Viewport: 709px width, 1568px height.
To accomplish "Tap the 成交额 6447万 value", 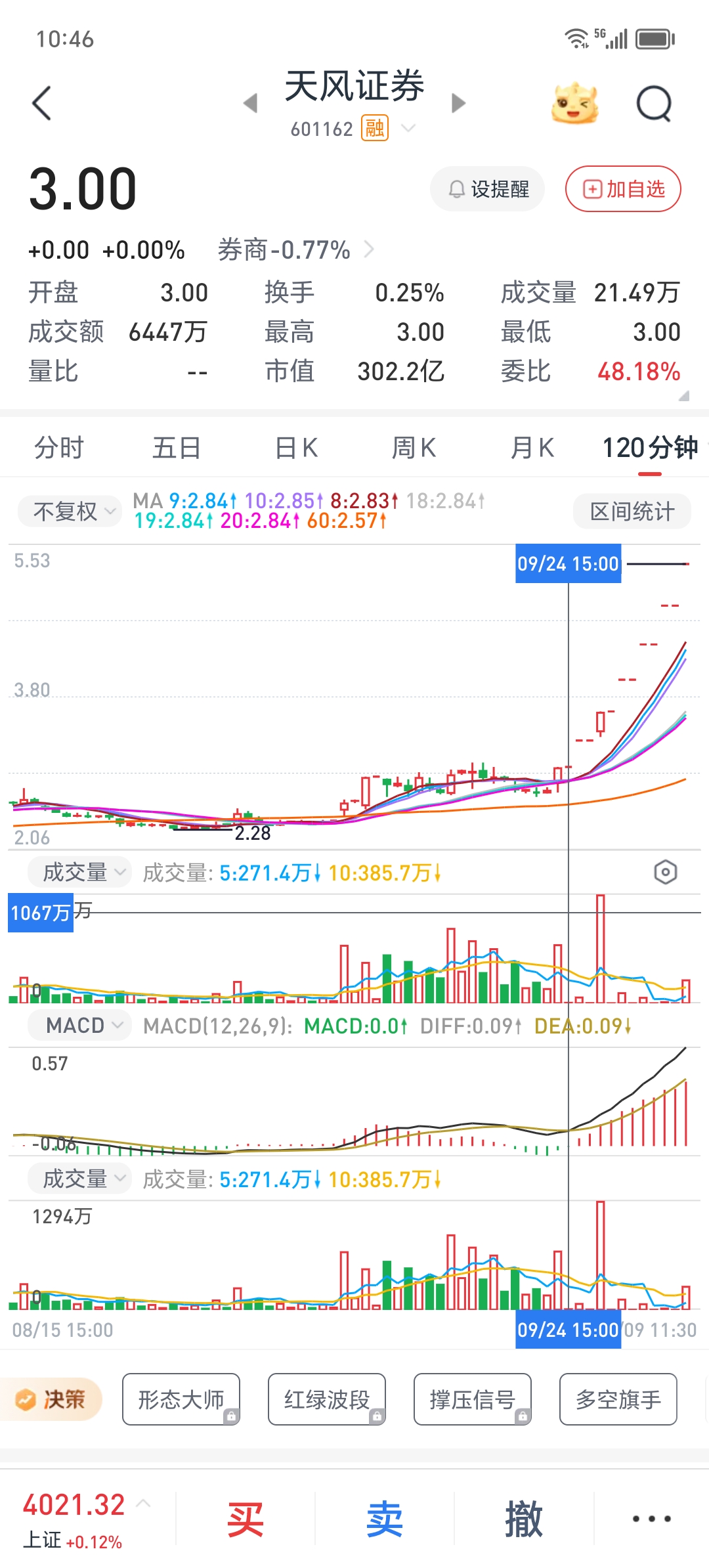I will tap(168, 332).
